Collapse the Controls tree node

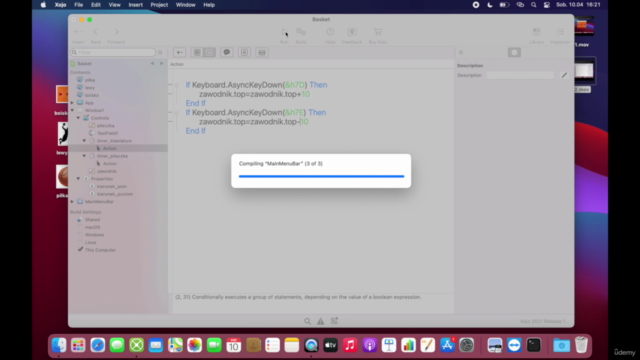click(78, 118)
